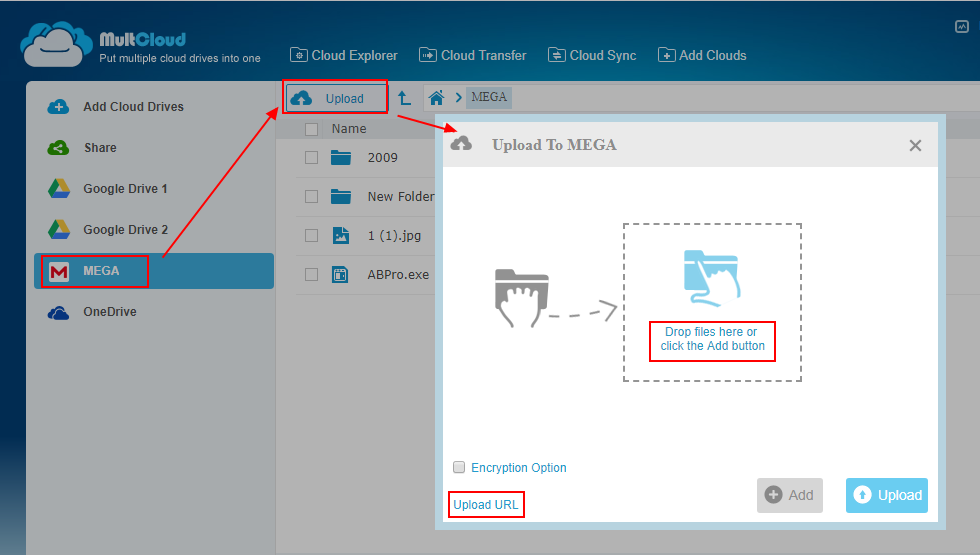Click the Cloud Sync icon

[x=556, y=55]
